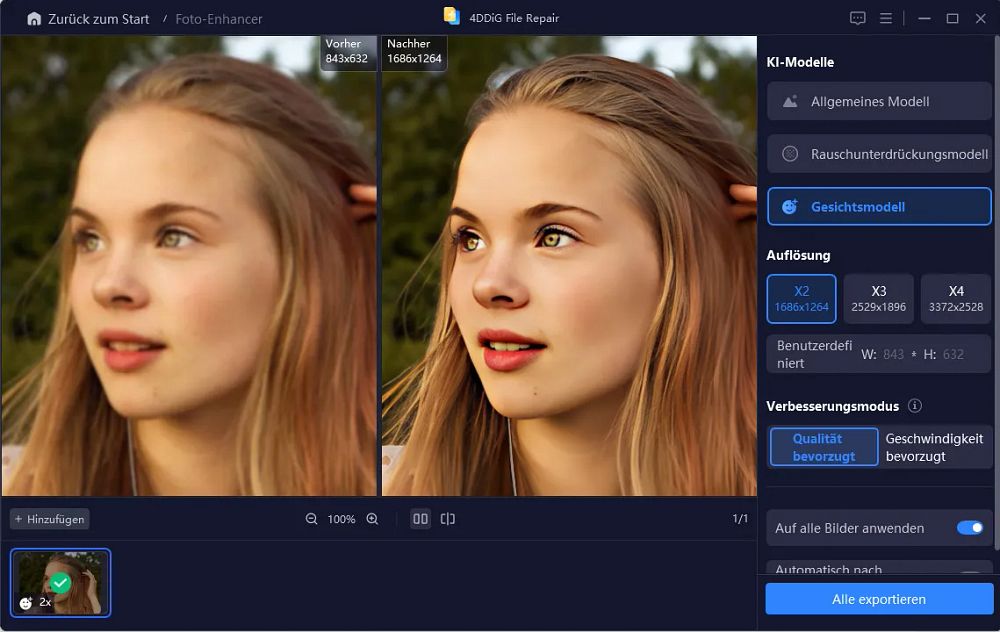Viewport: 1000px width, 632px height.
Task: Open the hamburger menu in title bar
Action: click(x=886, y=18)
